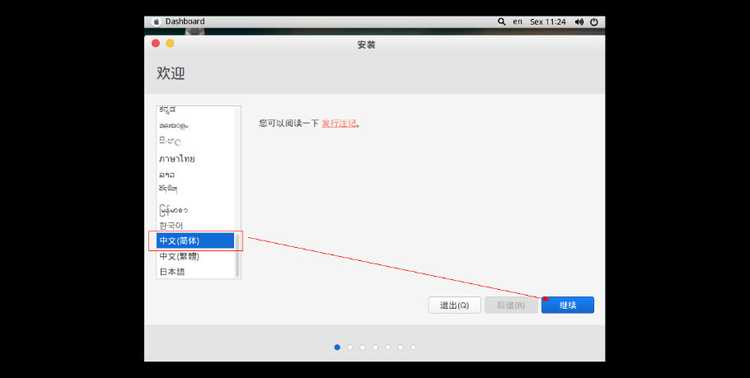Click the logo icon beside Dashboard
Image resolution: width=750 pixels, height=378 pixels.
[156, 22]
